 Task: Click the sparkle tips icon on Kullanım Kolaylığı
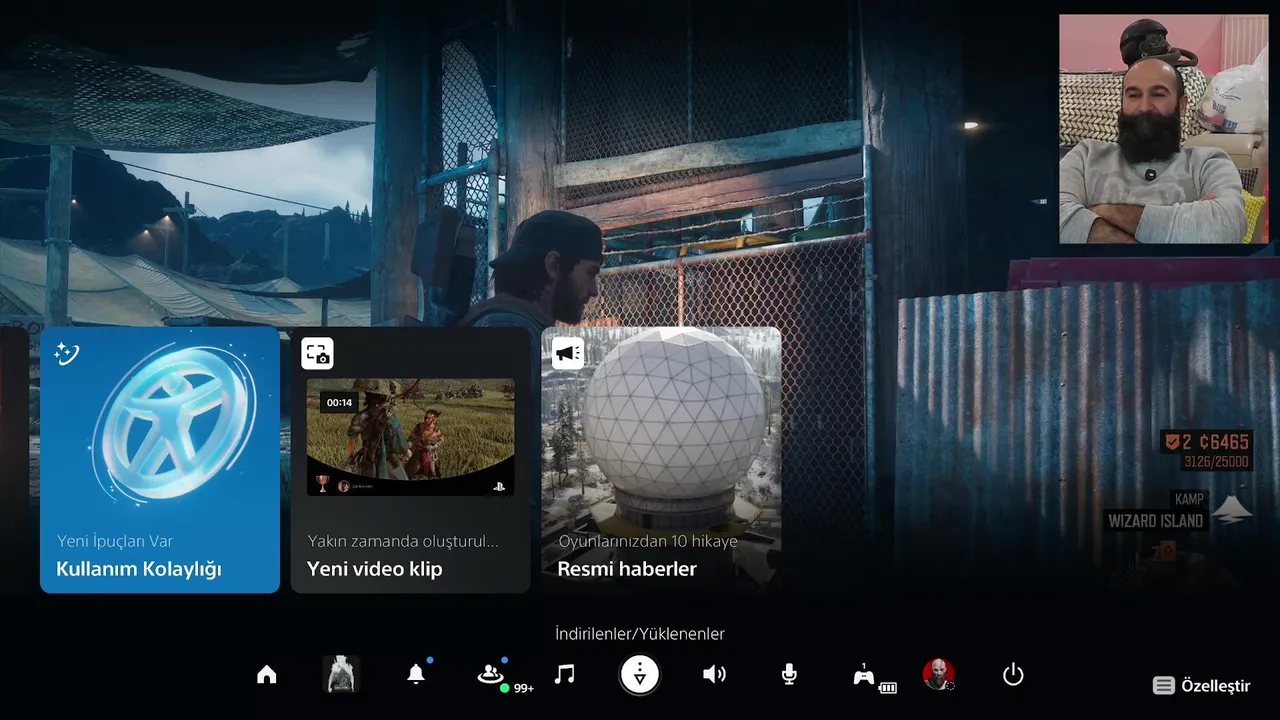pyautogui.click(x=67, y=353)
